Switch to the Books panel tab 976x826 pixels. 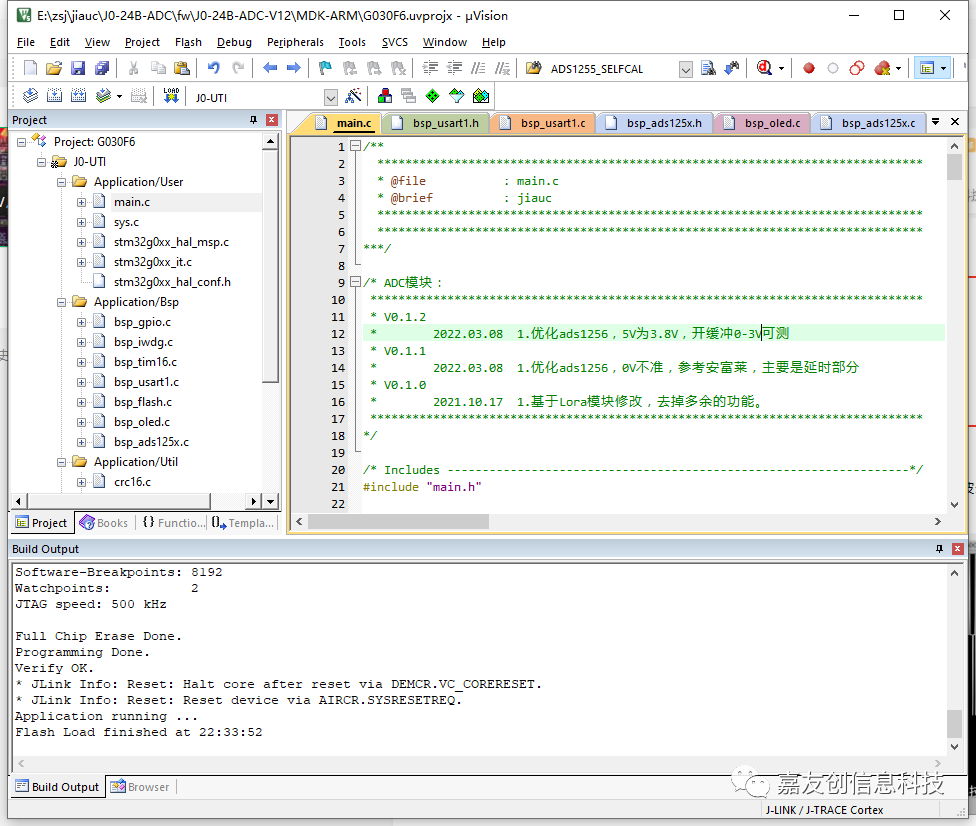click(x=104, y=522)
